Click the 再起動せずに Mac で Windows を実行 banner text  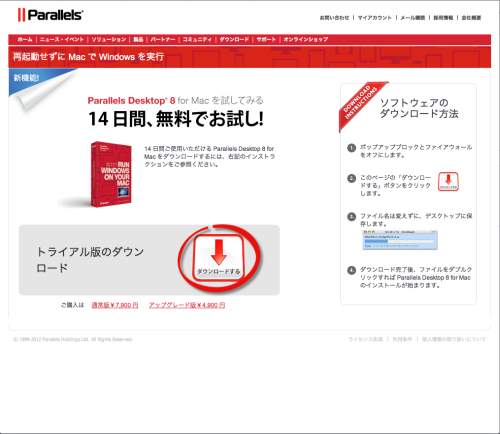[88, 57]
